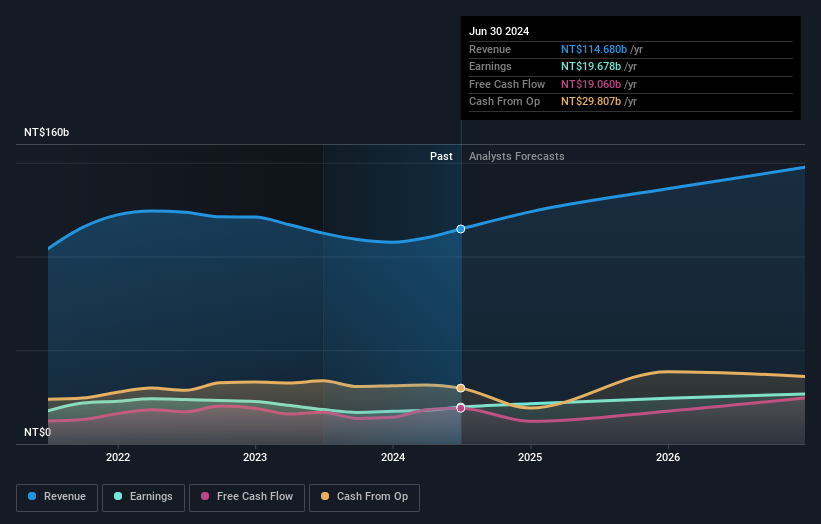Click the Earnings row label in tooltip
821x524 pixels.
[490, 66]
